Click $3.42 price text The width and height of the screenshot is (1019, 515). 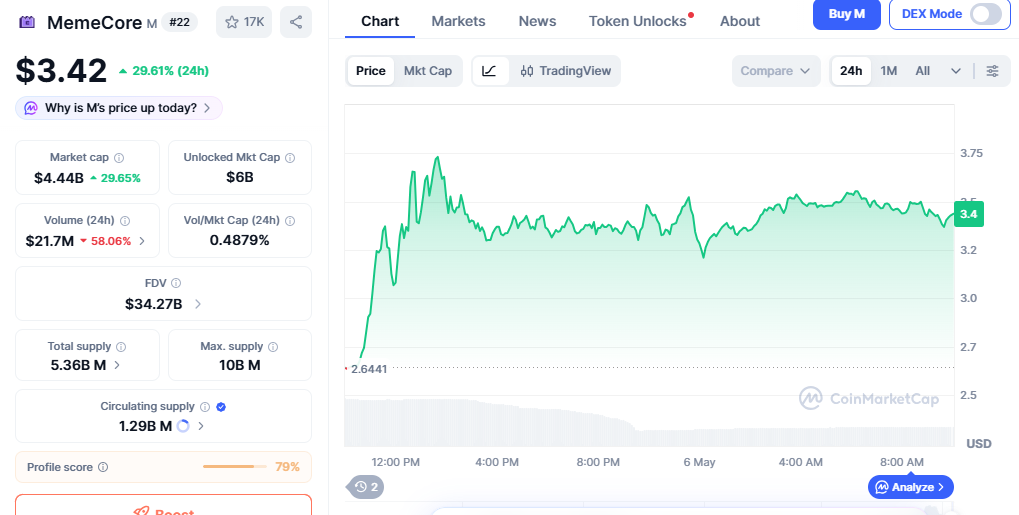coord(61,70)
